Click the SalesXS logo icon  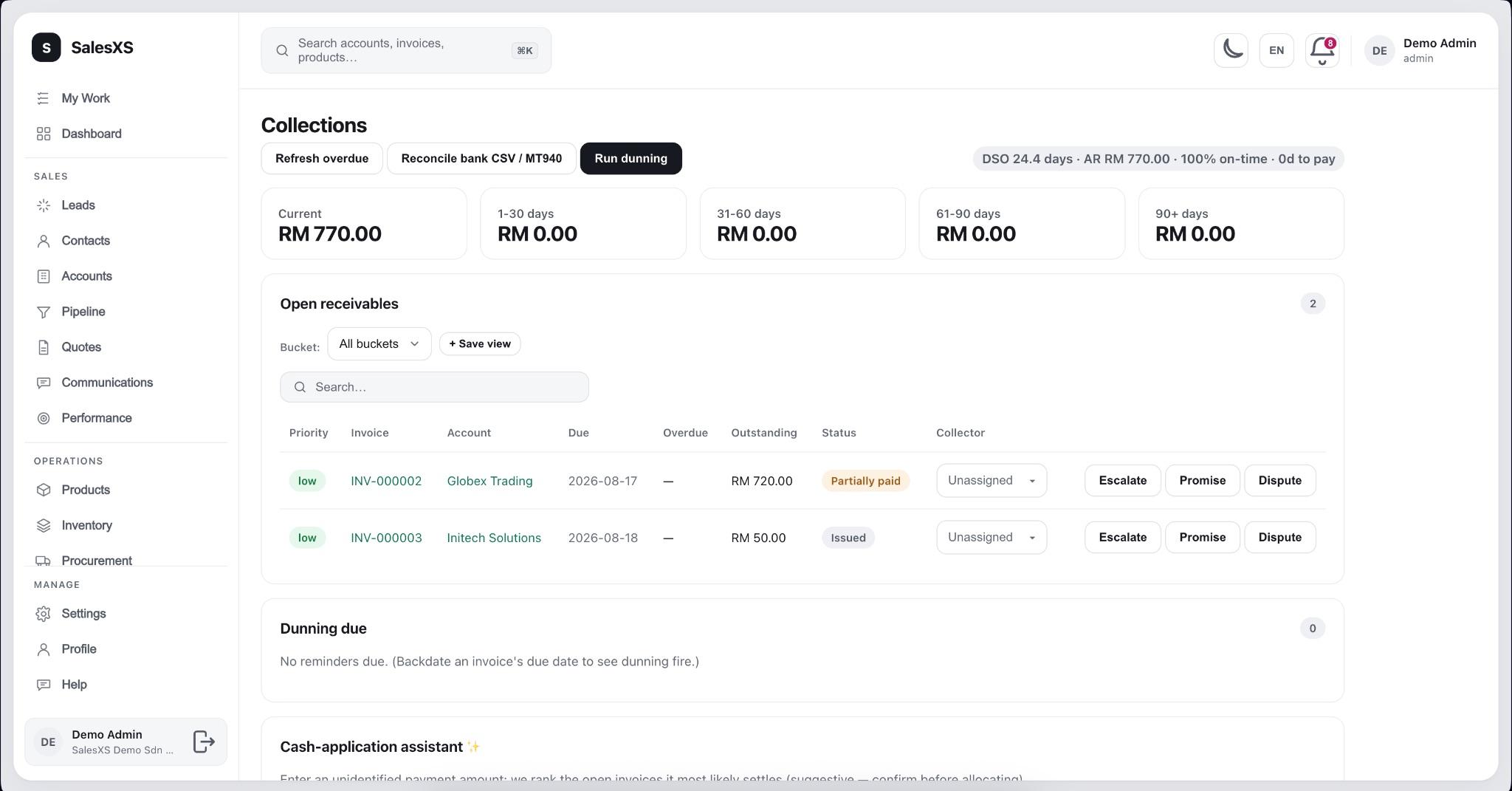[x=47, y=47]
